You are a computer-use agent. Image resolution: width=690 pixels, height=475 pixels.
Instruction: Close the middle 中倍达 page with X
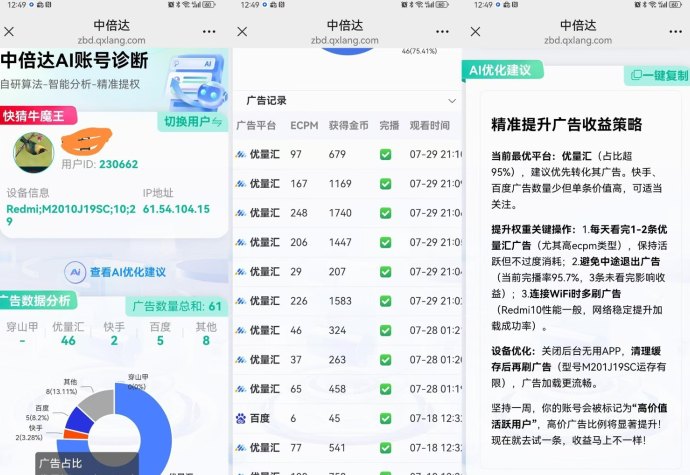(242, 32)
